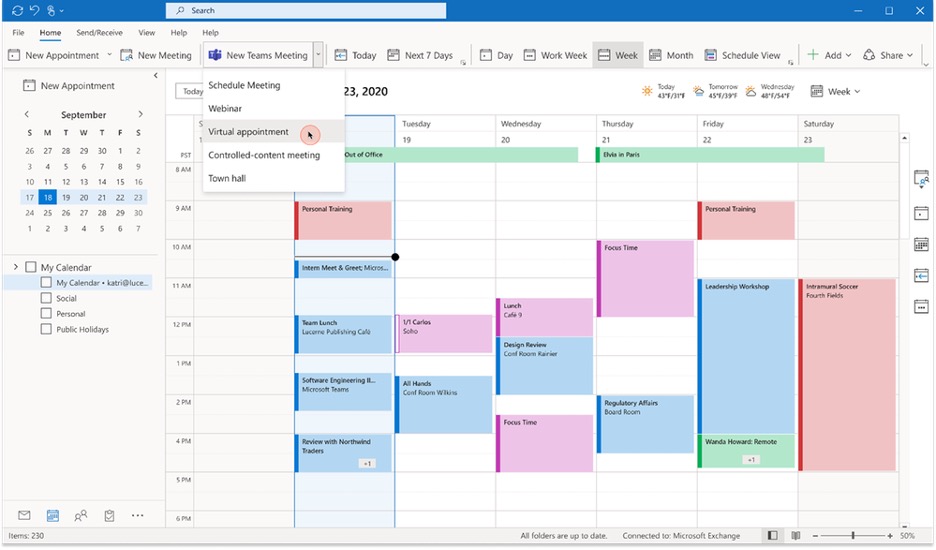
Task: Select Town hall from the dropdown
Action: coord(227,178)
